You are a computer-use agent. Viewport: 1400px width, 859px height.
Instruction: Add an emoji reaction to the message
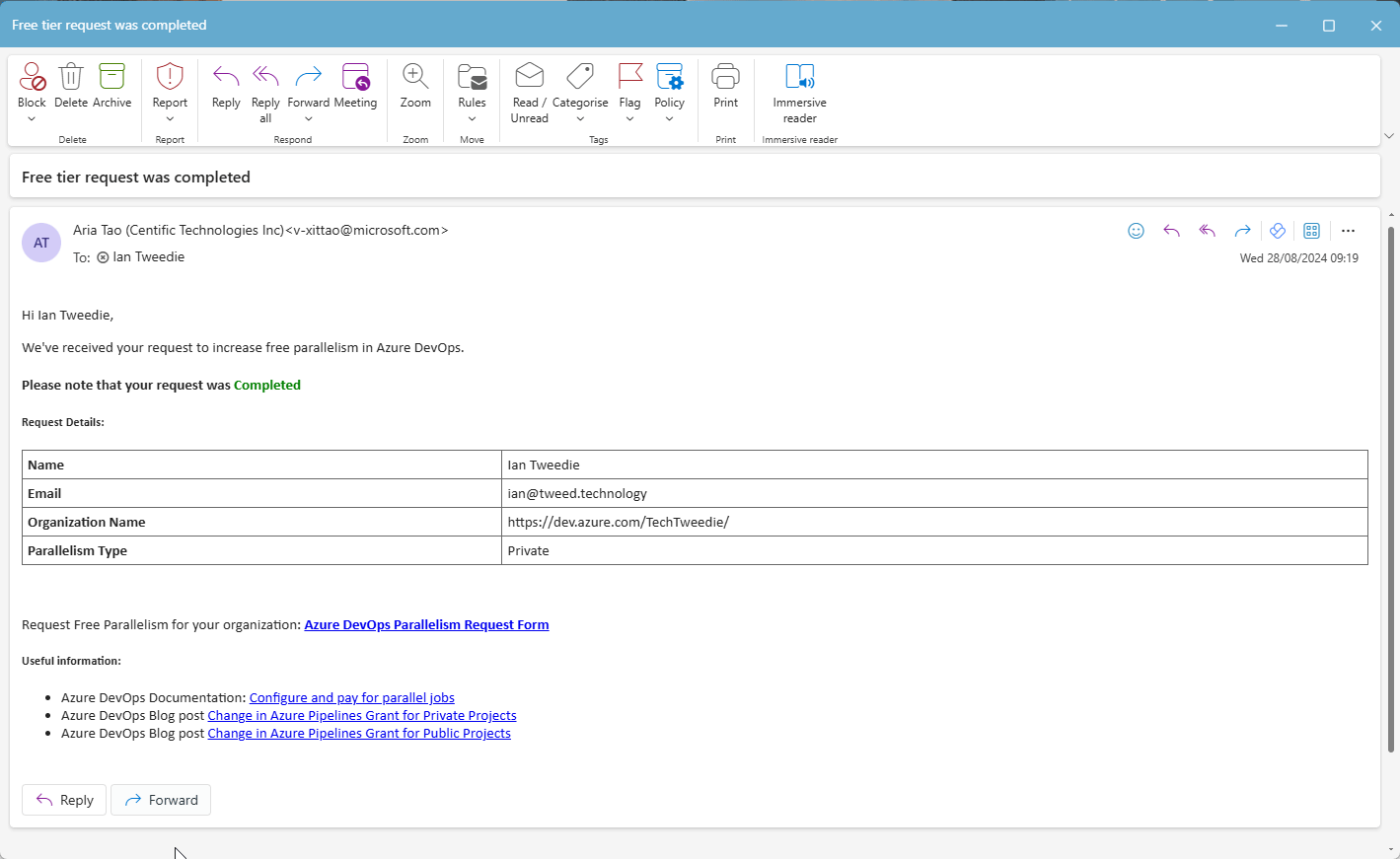tap(1136, 230)
